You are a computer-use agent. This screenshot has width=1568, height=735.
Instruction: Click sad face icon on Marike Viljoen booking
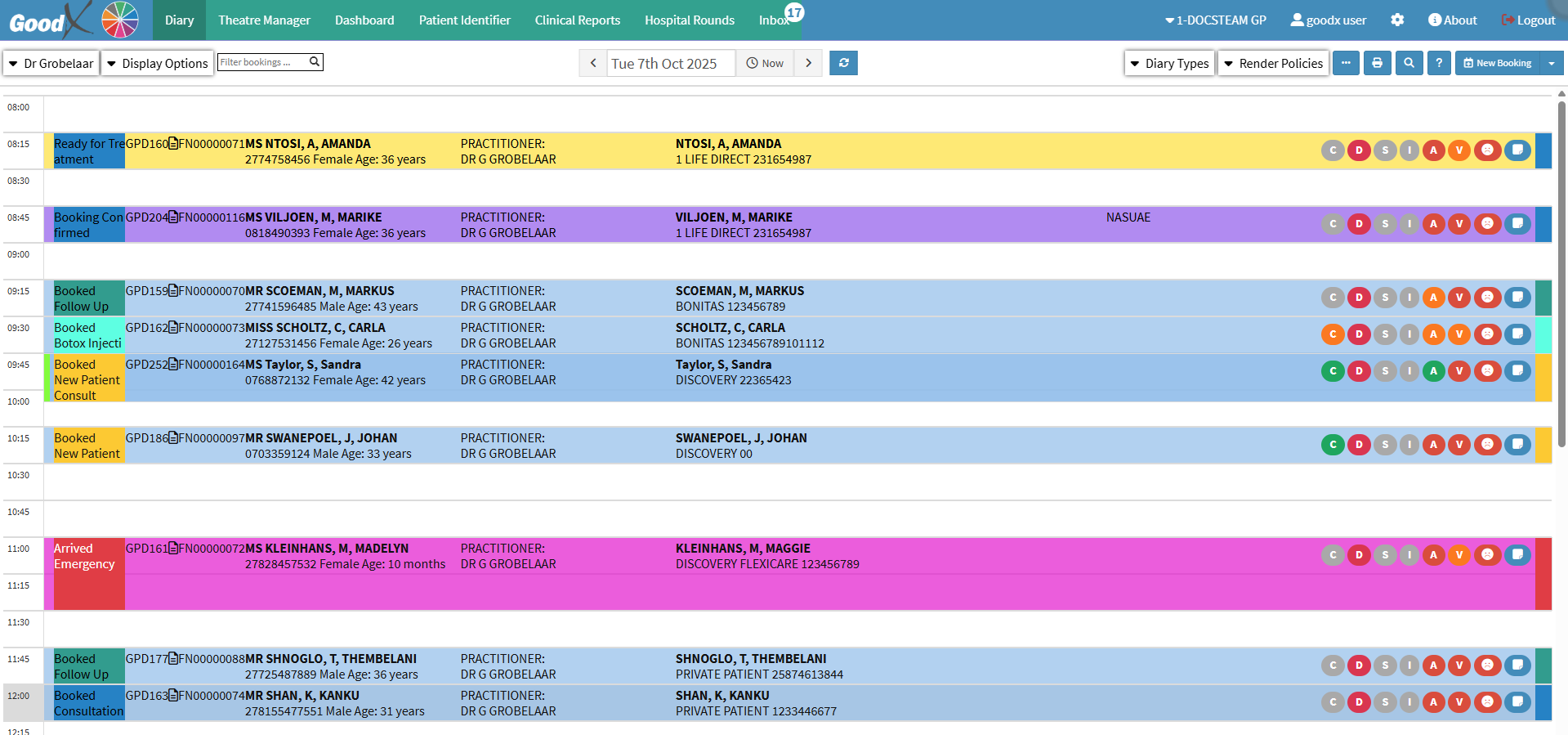1487,224
